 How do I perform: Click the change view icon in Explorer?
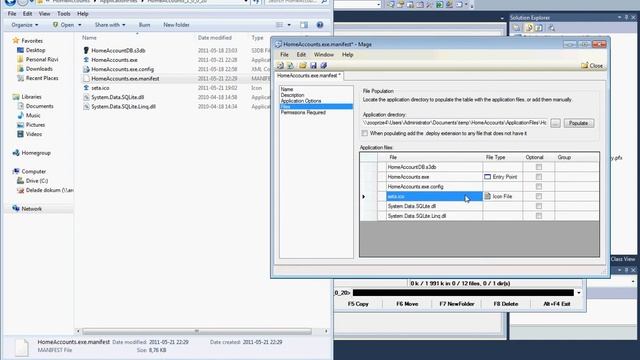[x=280, y=25]
